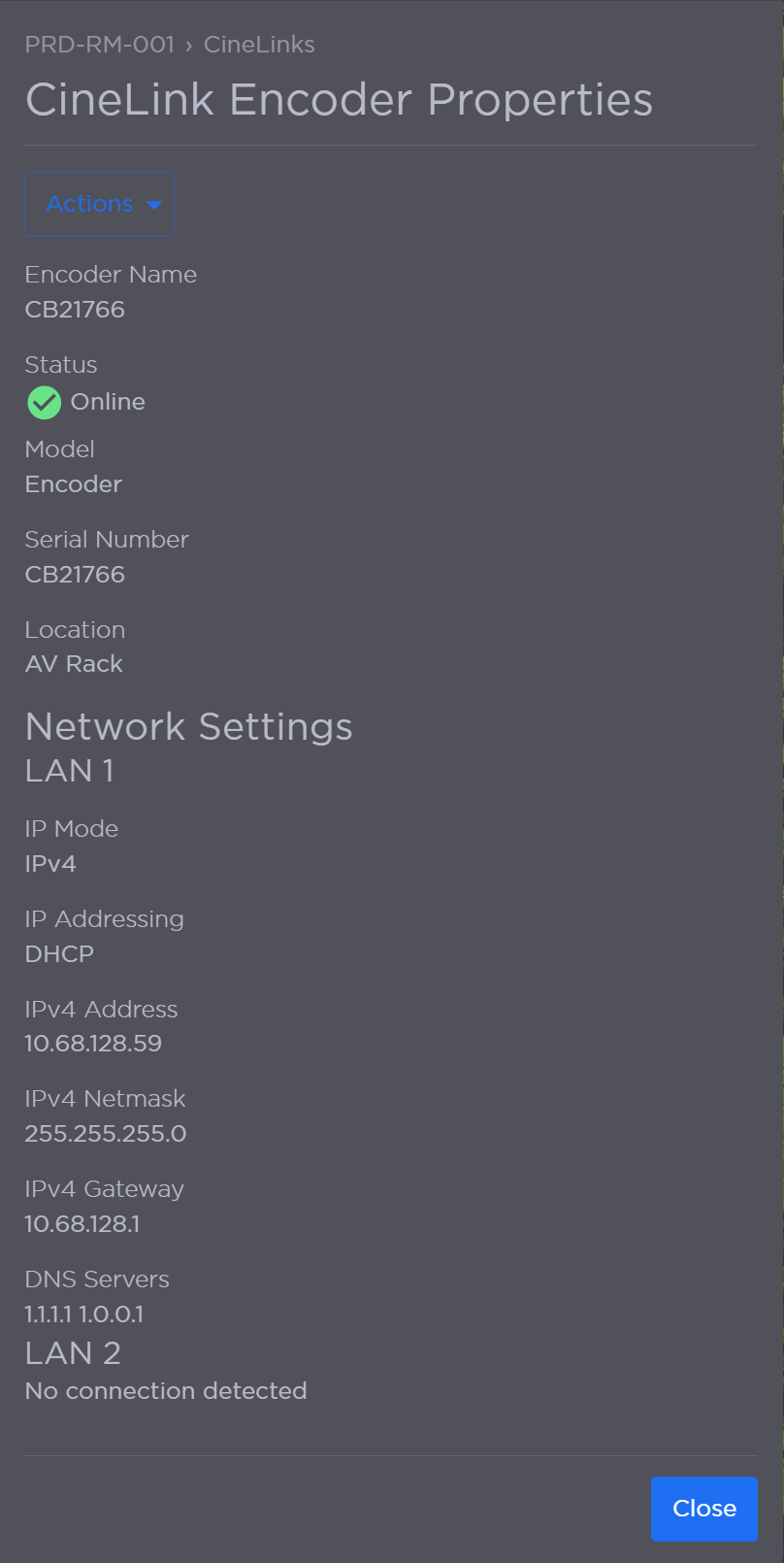Click the IPv4 Address 10.68.128.59
Screen dimensions: 784x1563
click(93, 1043)
